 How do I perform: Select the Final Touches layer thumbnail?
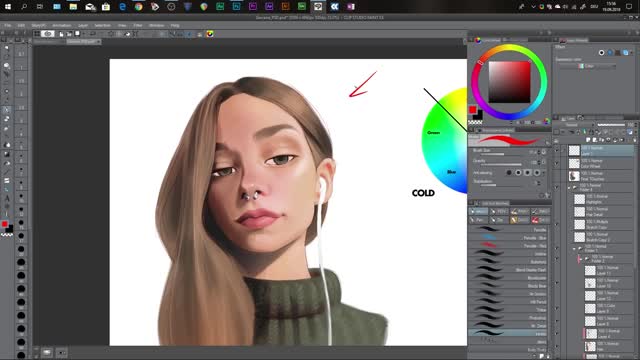574,176
